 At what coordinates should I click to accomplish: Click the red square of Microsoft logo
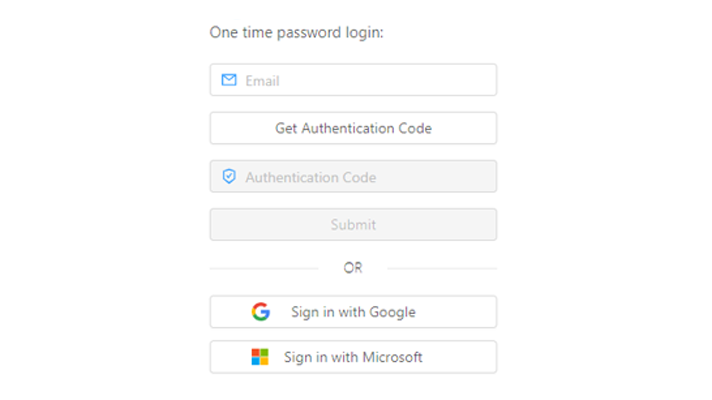point(256,353)
